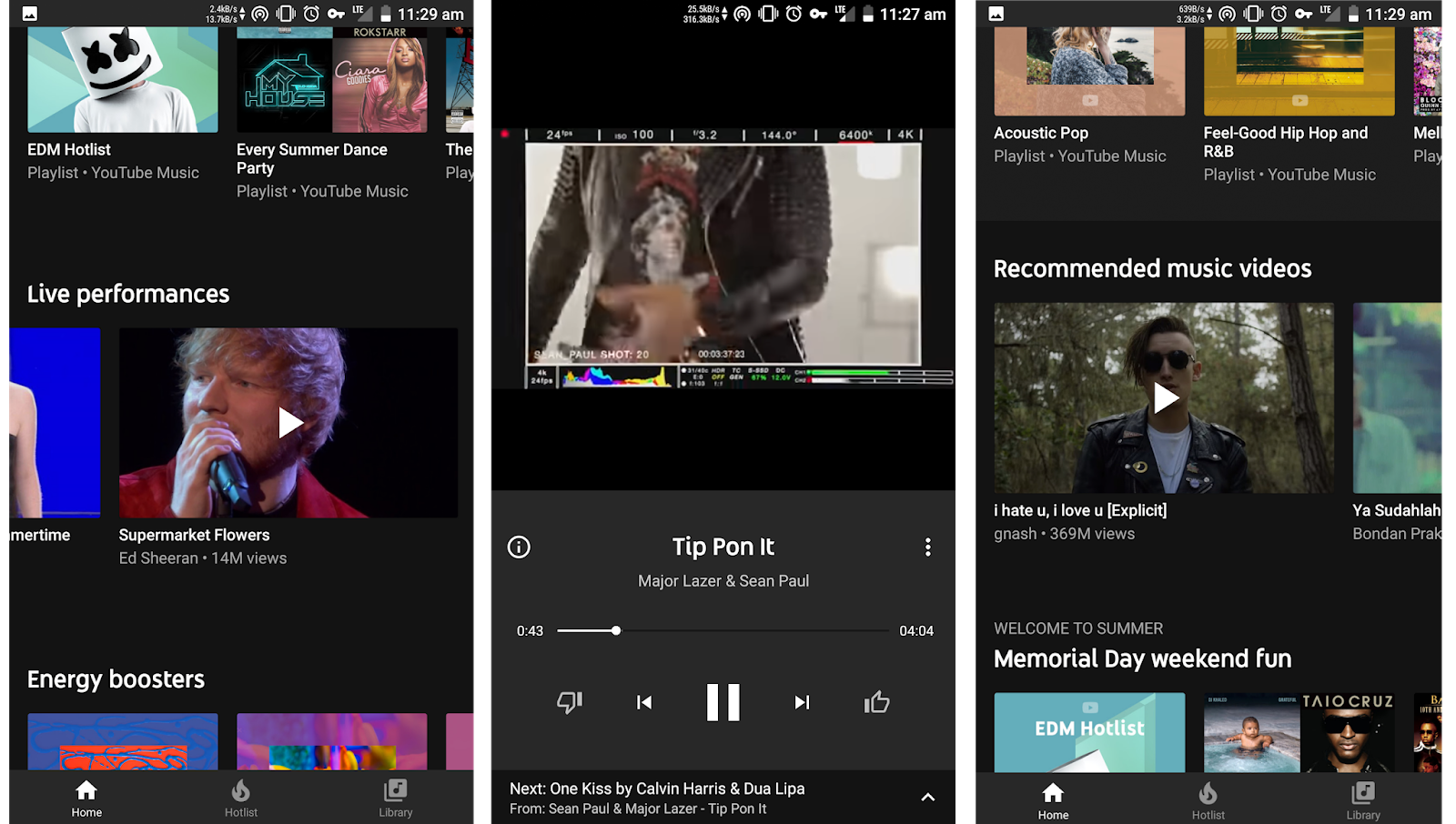Play i hate u, i love u video
The height and width of the screenshot is (824, 1456).
1164,397
